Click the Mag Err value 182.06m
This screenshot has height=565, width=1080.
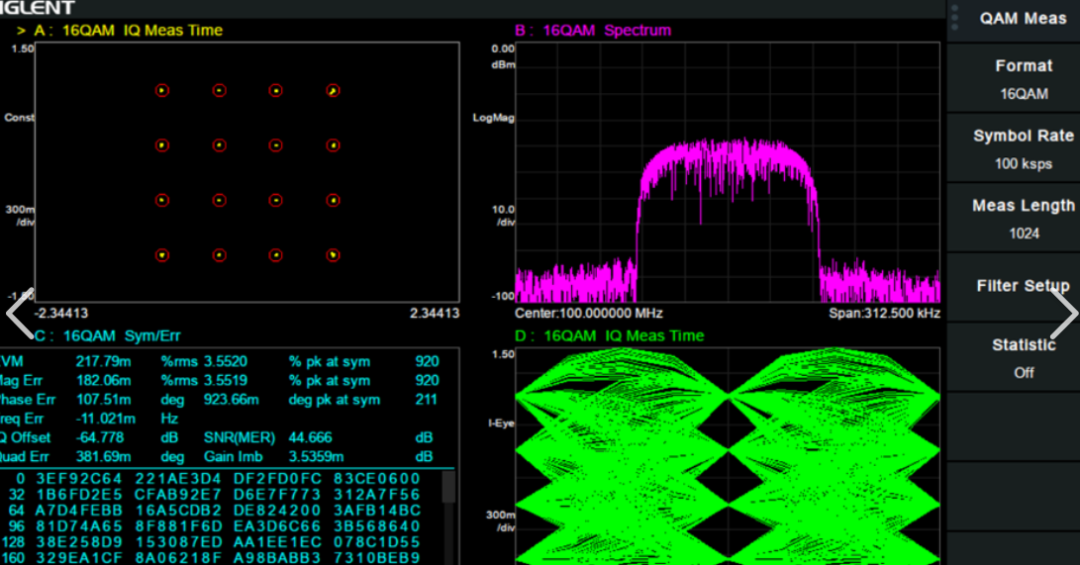[103, 380]
